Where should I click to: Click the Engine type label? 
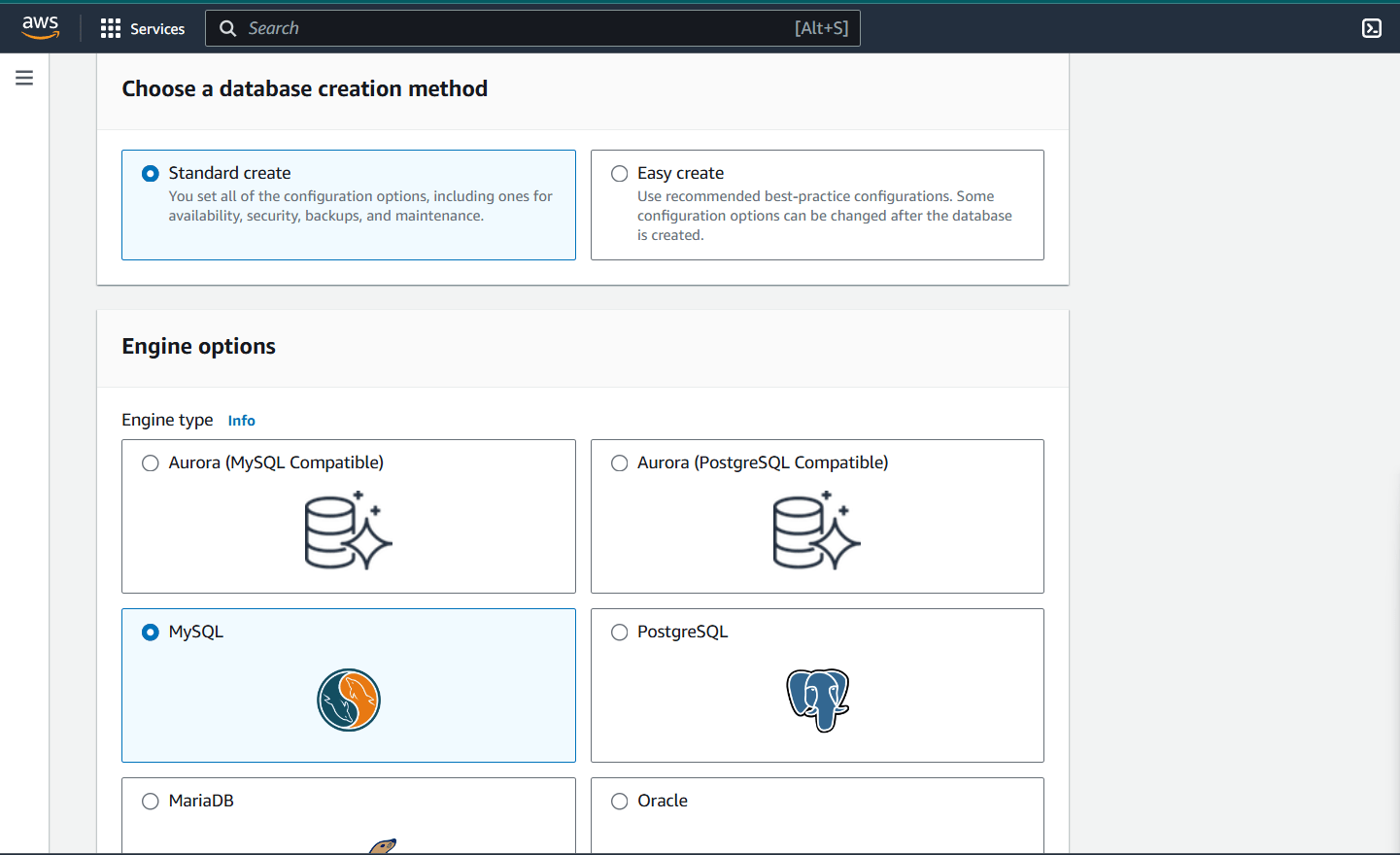coord(167,420)
